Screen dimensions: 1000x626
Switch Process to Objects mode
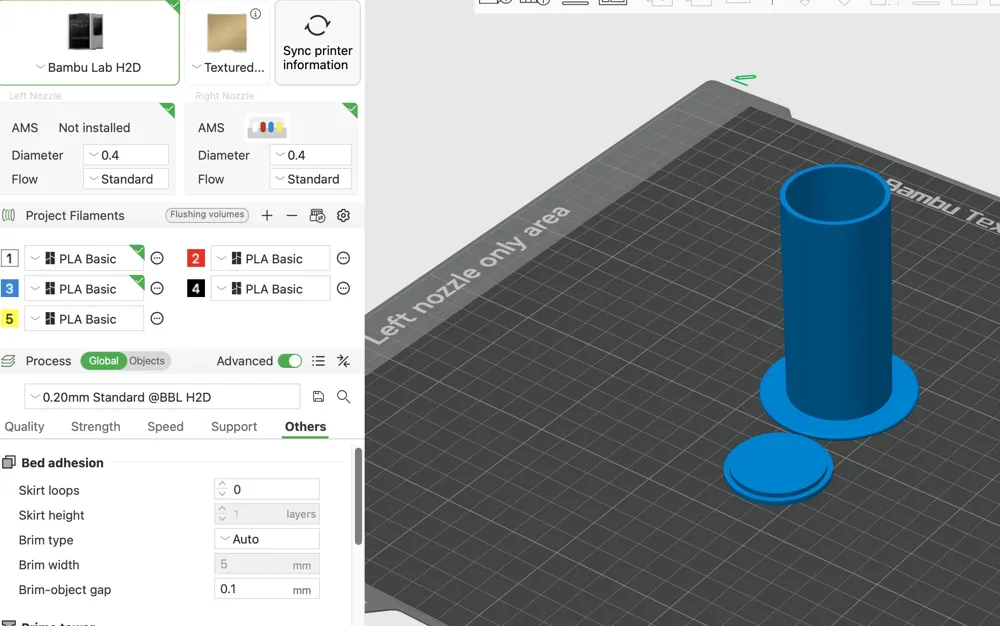tap(147, 361)
